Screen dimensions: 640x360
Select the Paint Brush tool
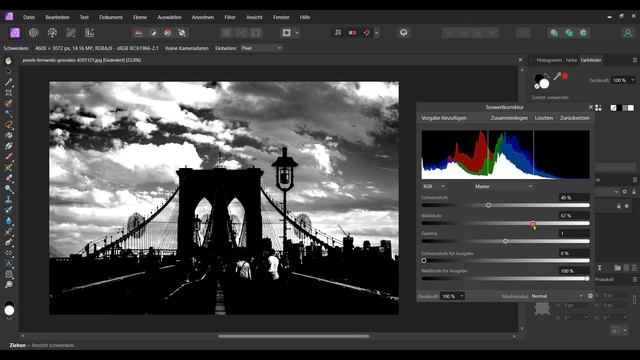9,156
